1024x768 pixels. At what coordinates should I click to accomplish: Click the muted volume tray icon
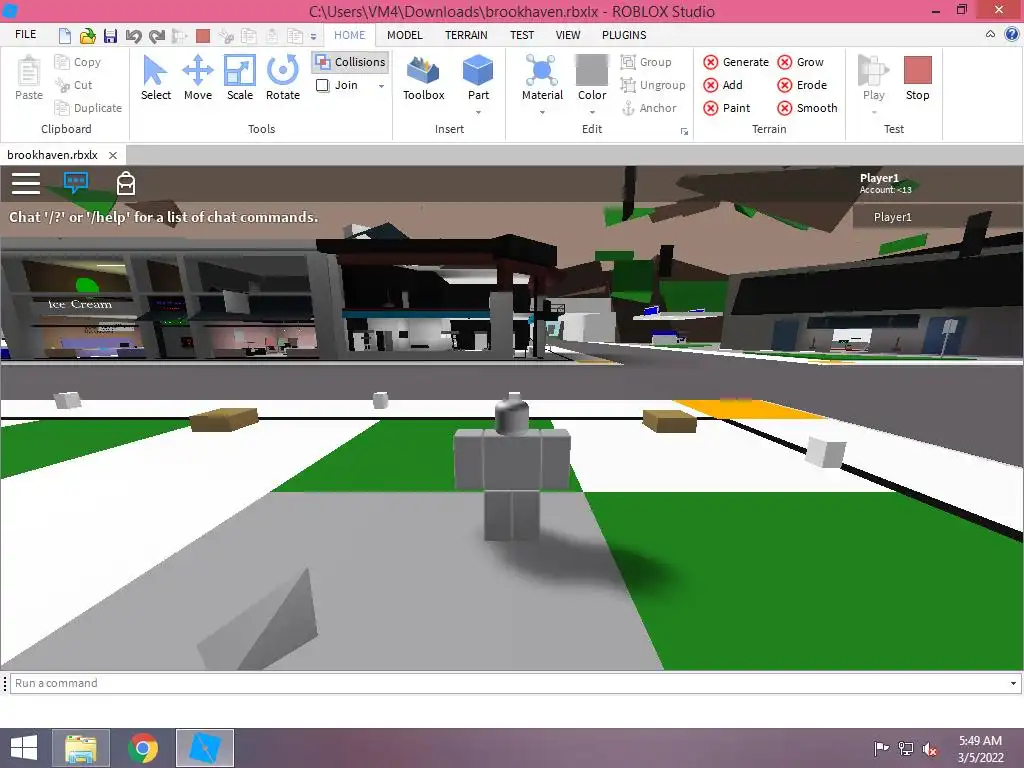point(929,749)
